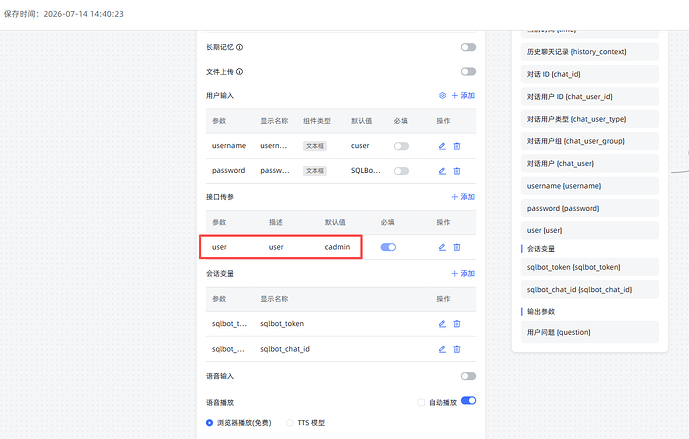Click the 保存时间 timestamp text

tap(64, 14)
